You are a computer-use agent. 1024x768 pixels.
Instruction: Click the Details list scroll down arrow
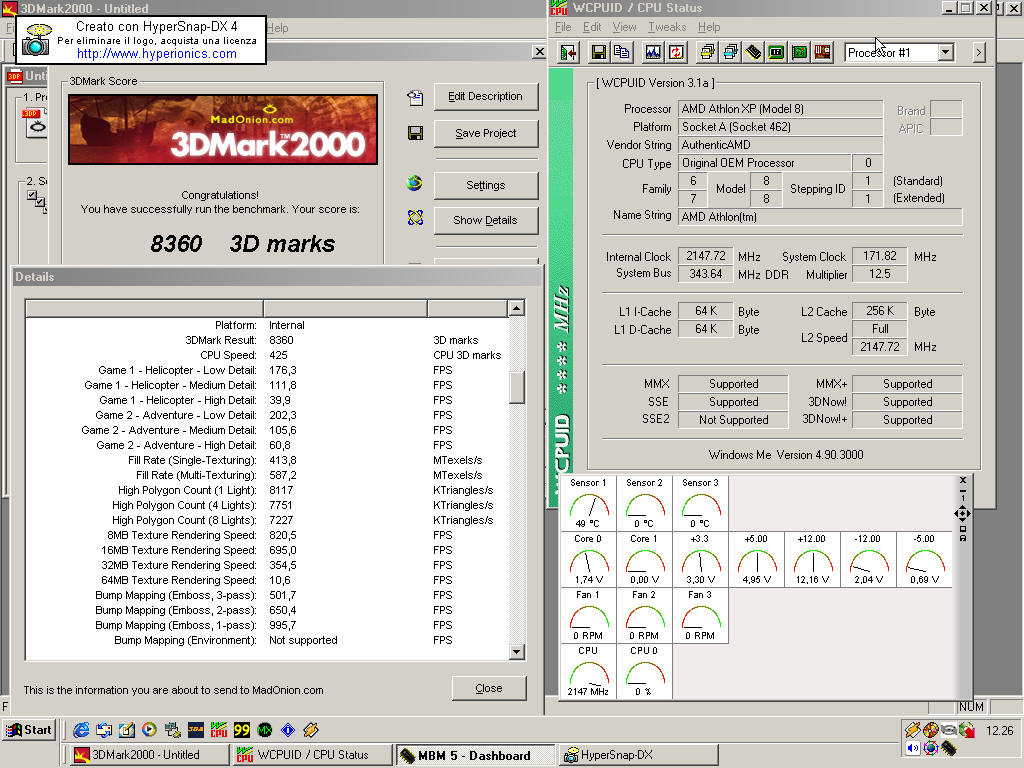coord(517,651)
